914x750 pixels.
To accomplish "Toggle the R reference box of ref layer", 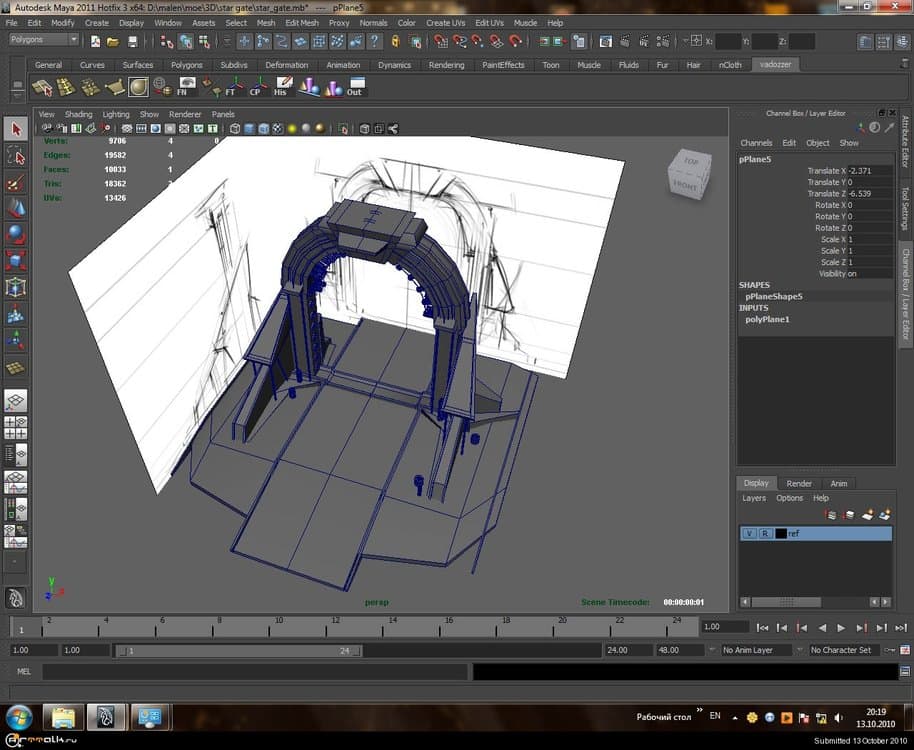I will tap(765, 534).
